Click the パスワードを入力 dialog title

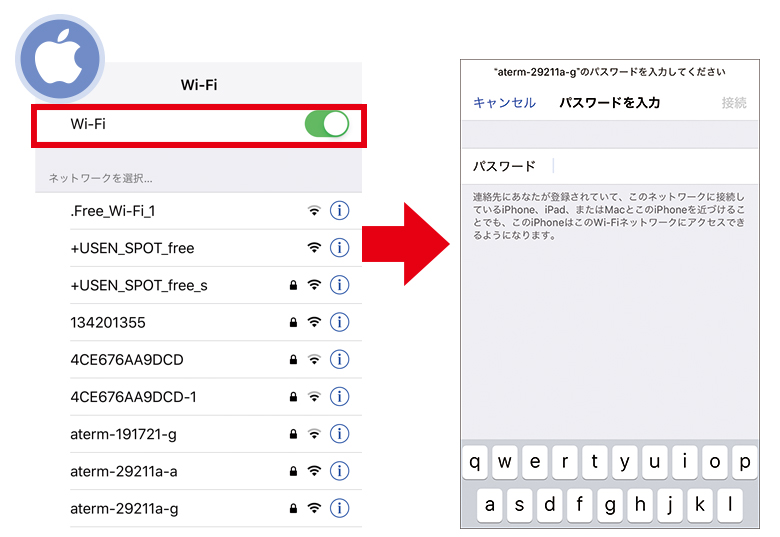[x=609, y=103]
